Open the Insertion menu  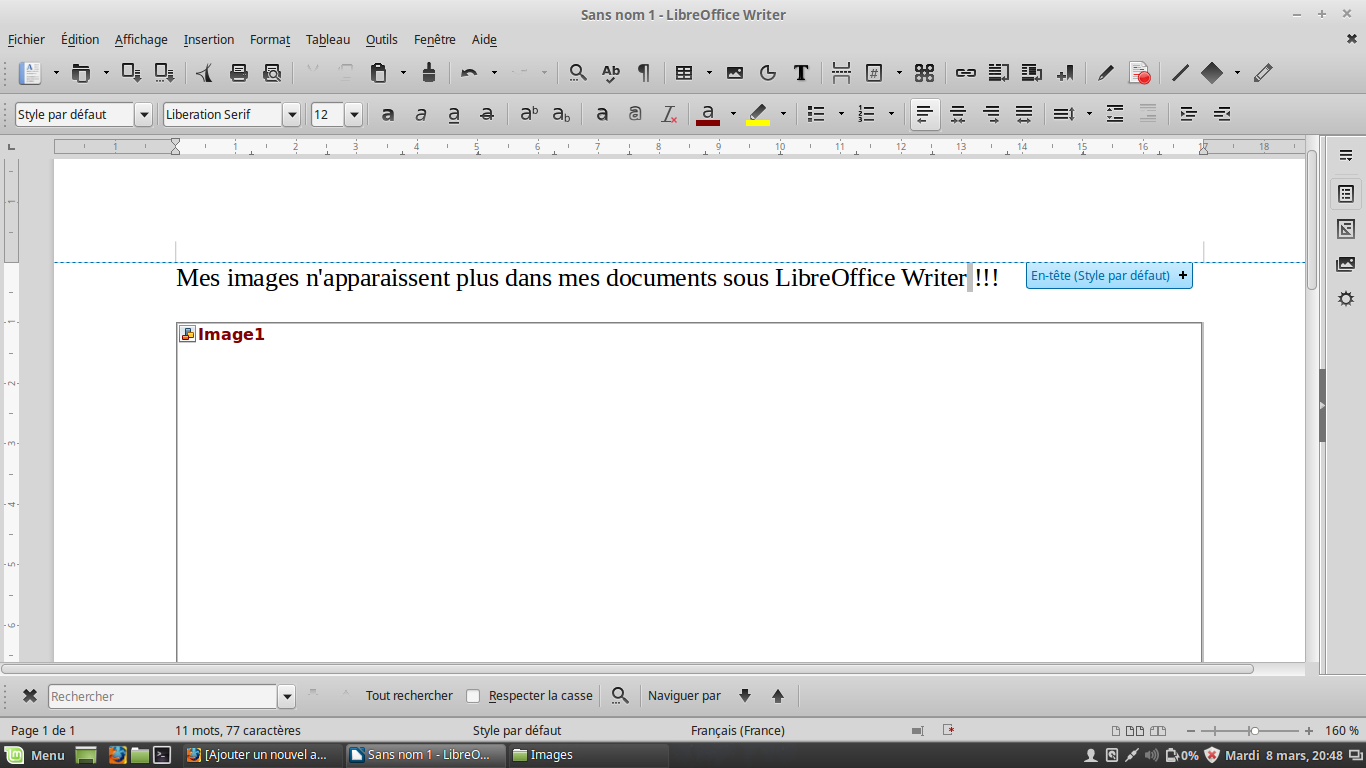pos(209,40)
